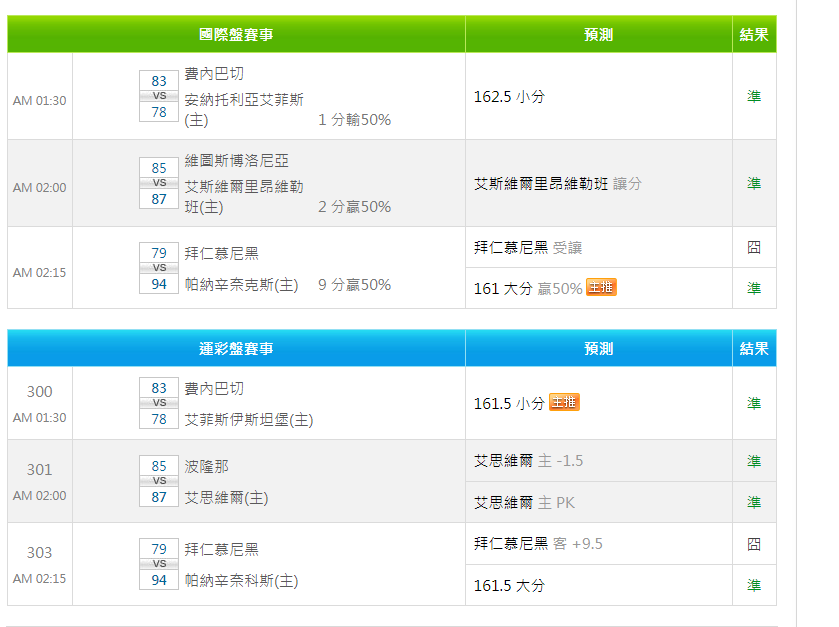Image resolution: width=839 pixels, height=627 pixels.
Task: Click the 準 result for 162.5 小分
Action: pos(754,96)
